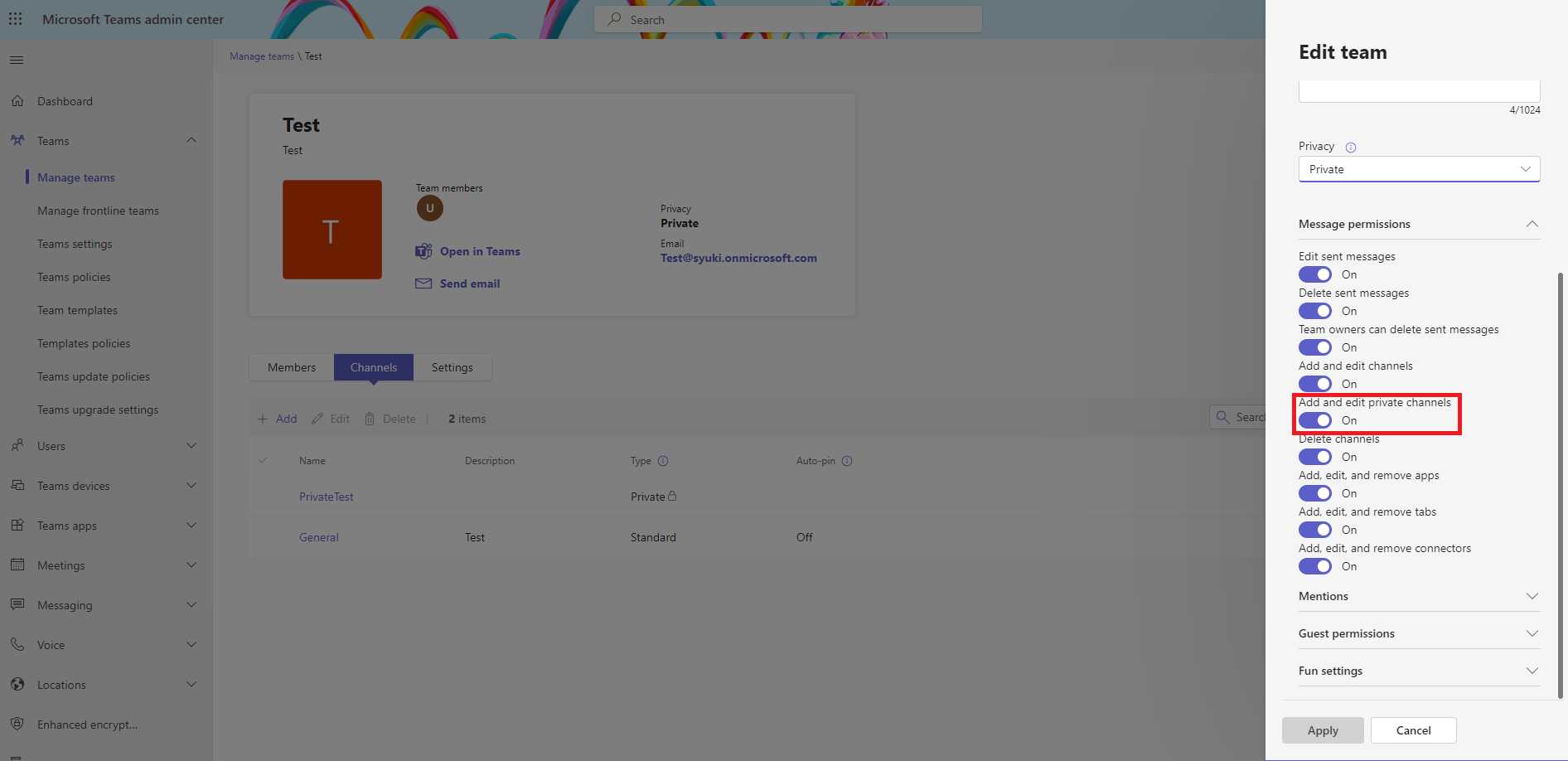Open Teams upgrade settings in sidebar

coord(98,410)
